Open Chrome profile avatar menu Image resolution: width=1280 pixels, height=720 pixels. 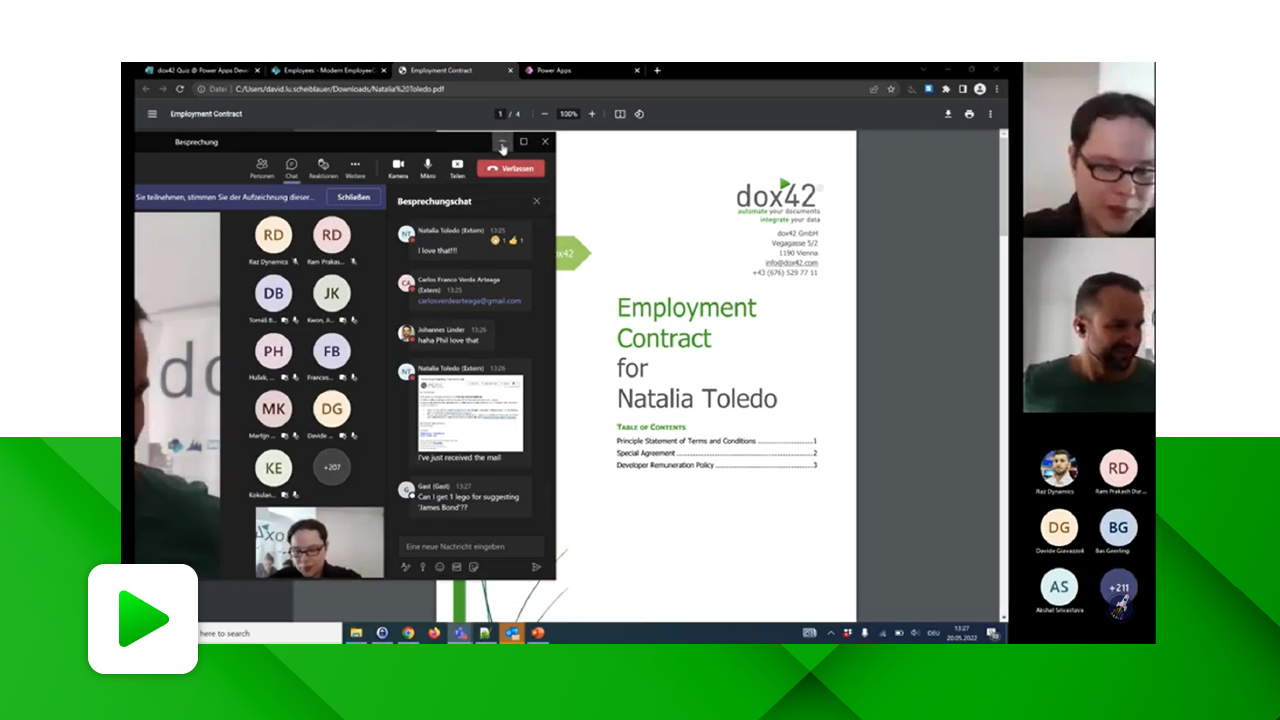[980, 89]
